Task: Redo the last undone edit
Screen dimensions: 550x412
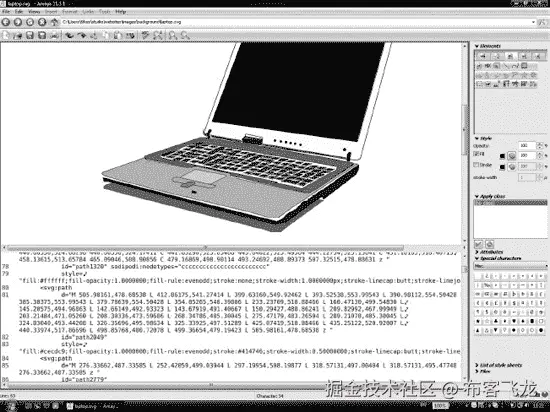Action: (x=81, y=35)
